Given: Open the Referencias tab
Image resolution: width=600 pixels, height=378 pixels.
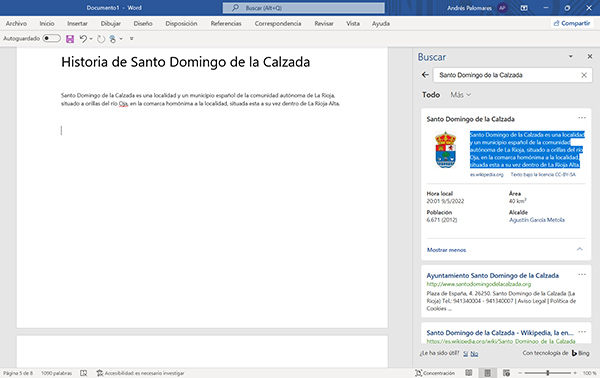Looking at the screenshot, I should [226, 23].
